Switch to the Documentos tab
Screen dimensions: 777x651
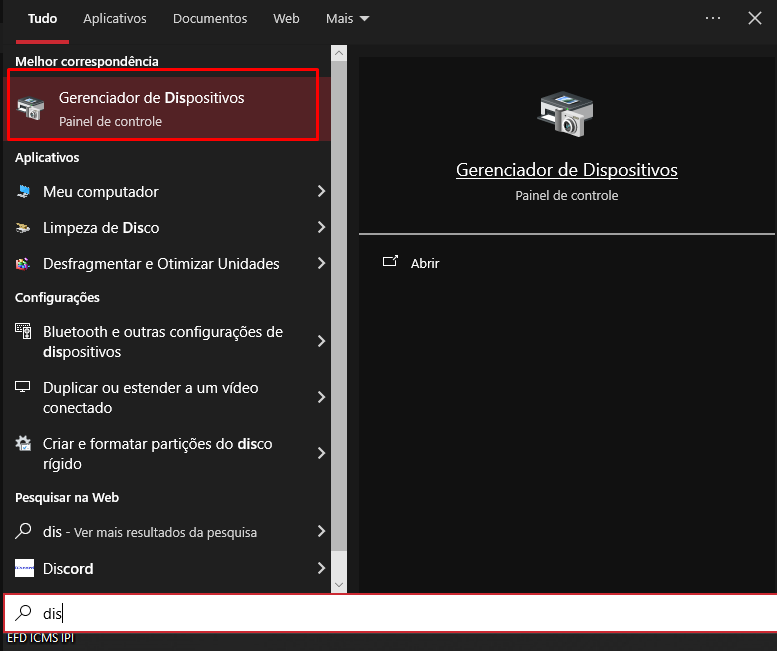tap(210, 19)
